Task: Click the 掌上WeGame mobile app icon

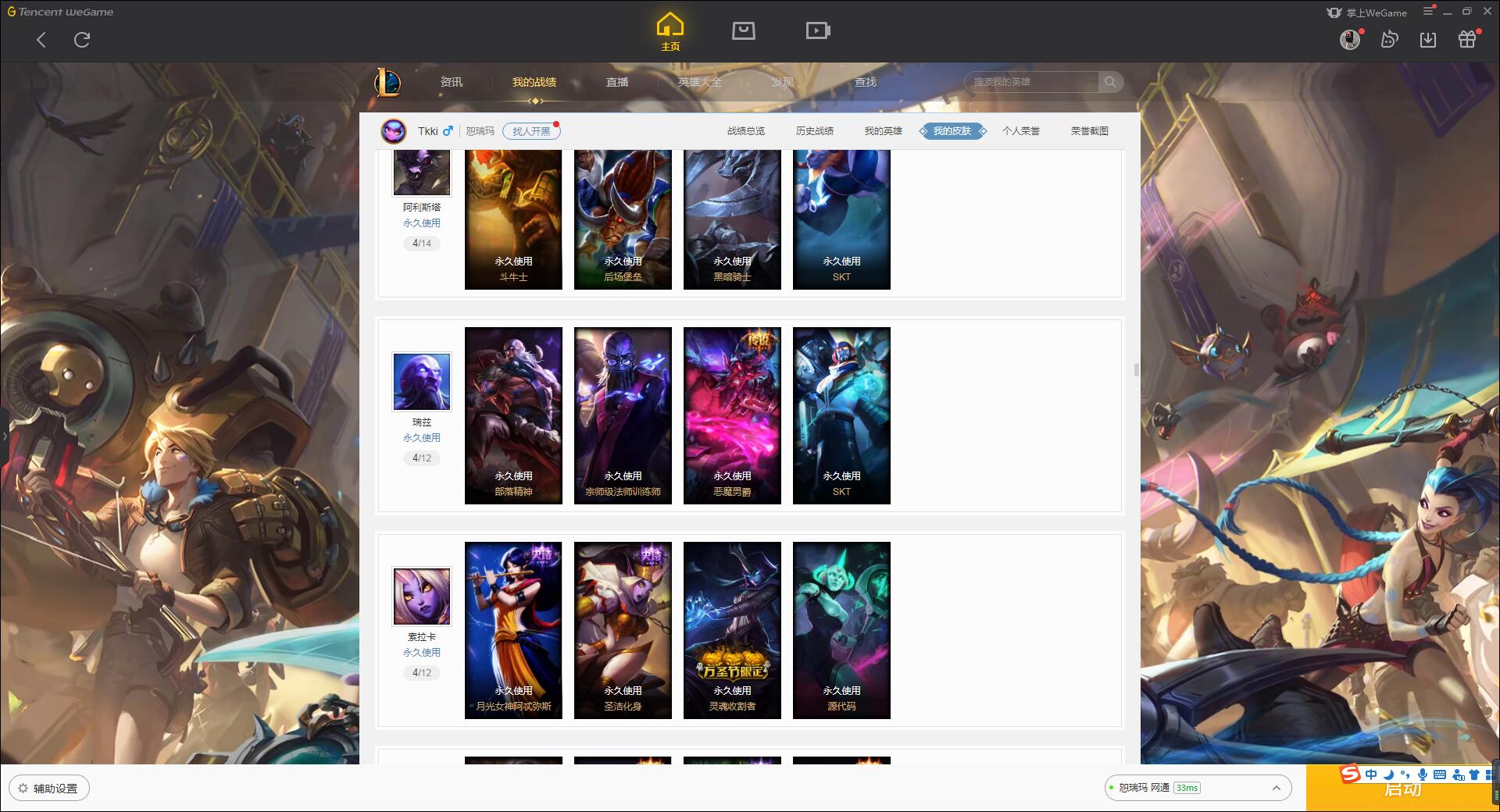Action: click(1334, 12)
